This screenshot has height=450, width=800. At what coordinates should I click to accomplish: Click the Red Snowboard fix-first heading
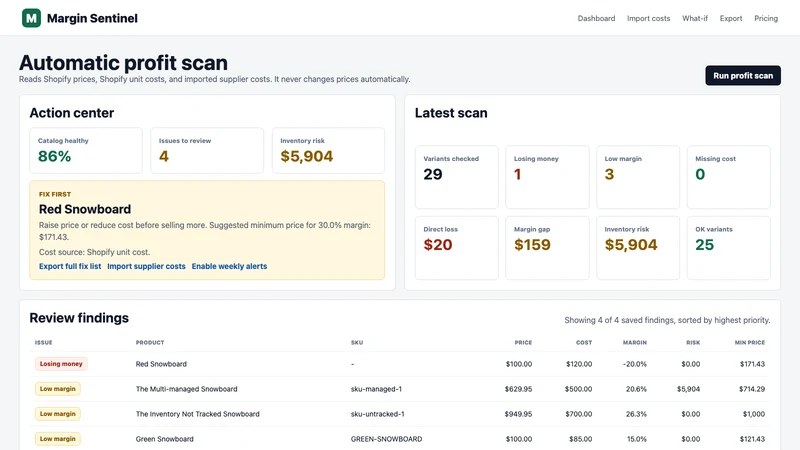tap(85, 209)
